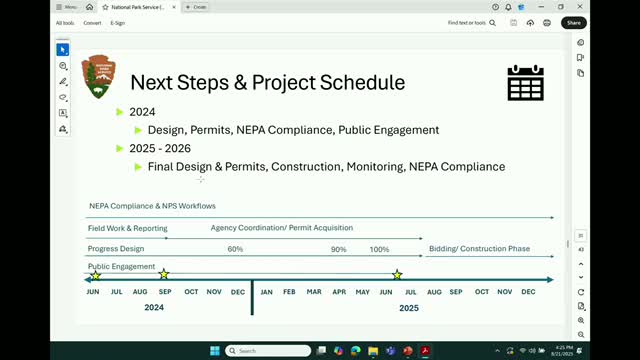Open the All tools menu
The image size is (640, 360).
coord(65,23)
